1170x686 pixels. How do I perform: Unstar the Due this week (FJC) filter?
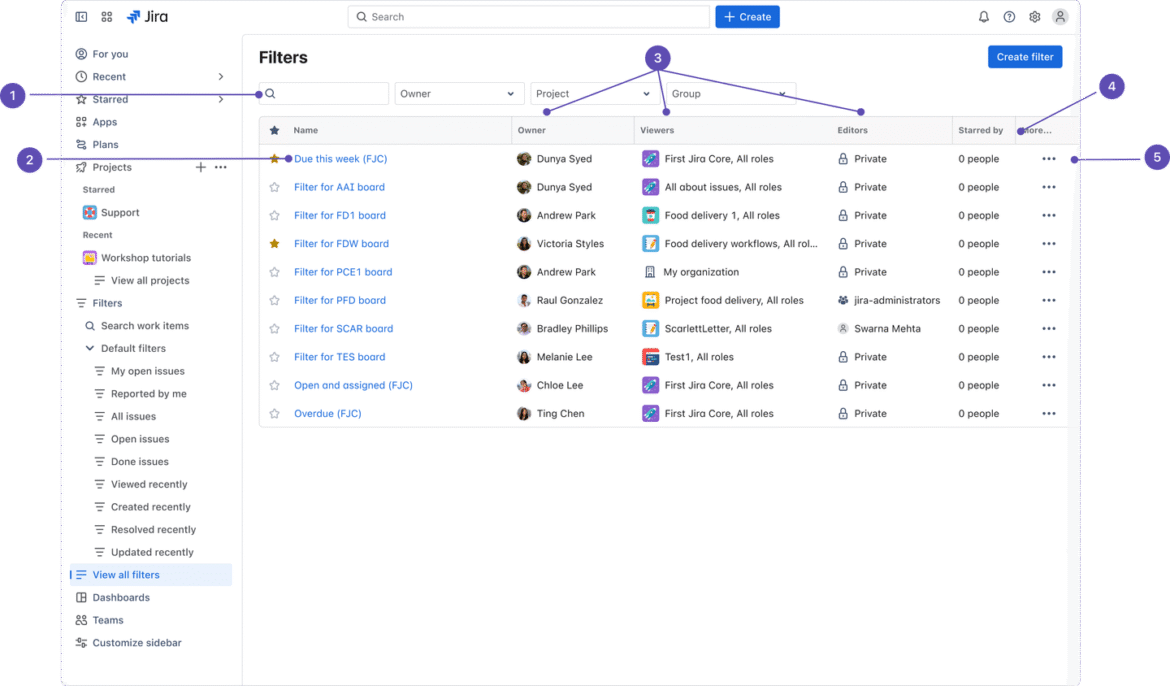274,159
